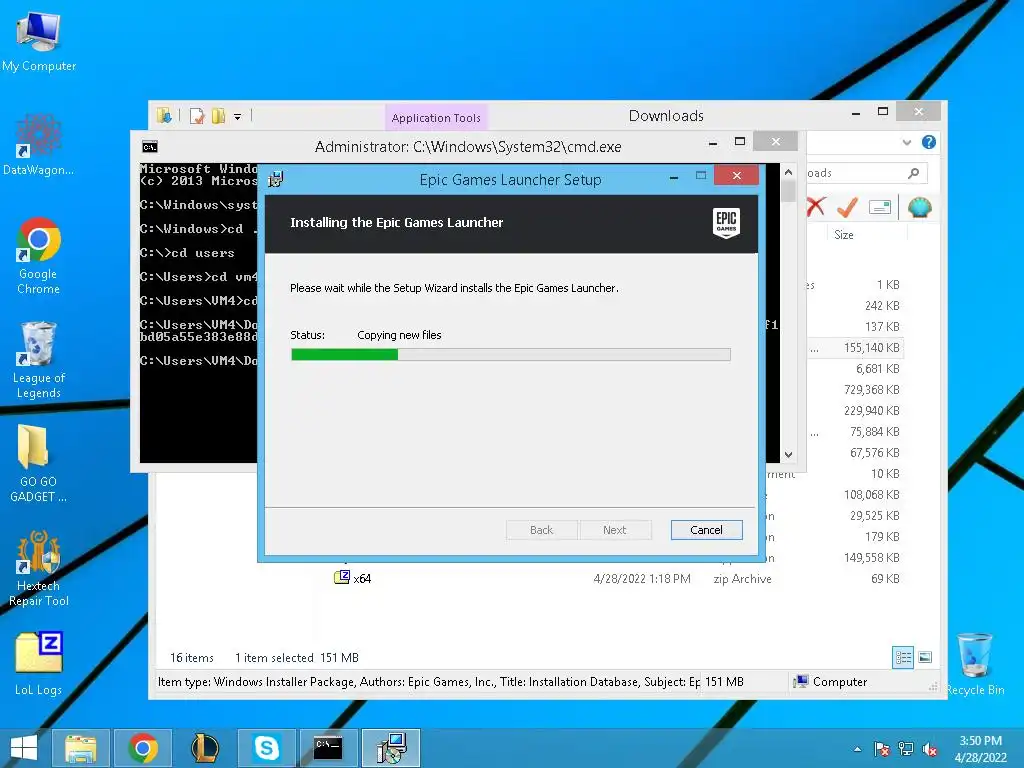This screenshot has width=1024, height=768.
Task: Click the 149,558 KB size cell
Action: 871,558
